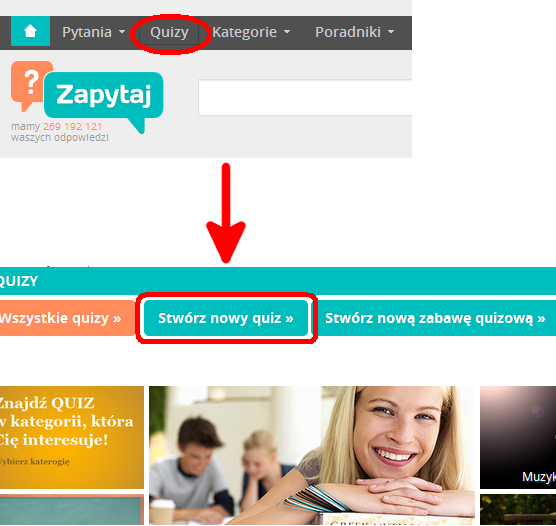The height and width of the screenshot is (526, 556).
Task: Click the smiling woman students image
Action: point(312,455)
